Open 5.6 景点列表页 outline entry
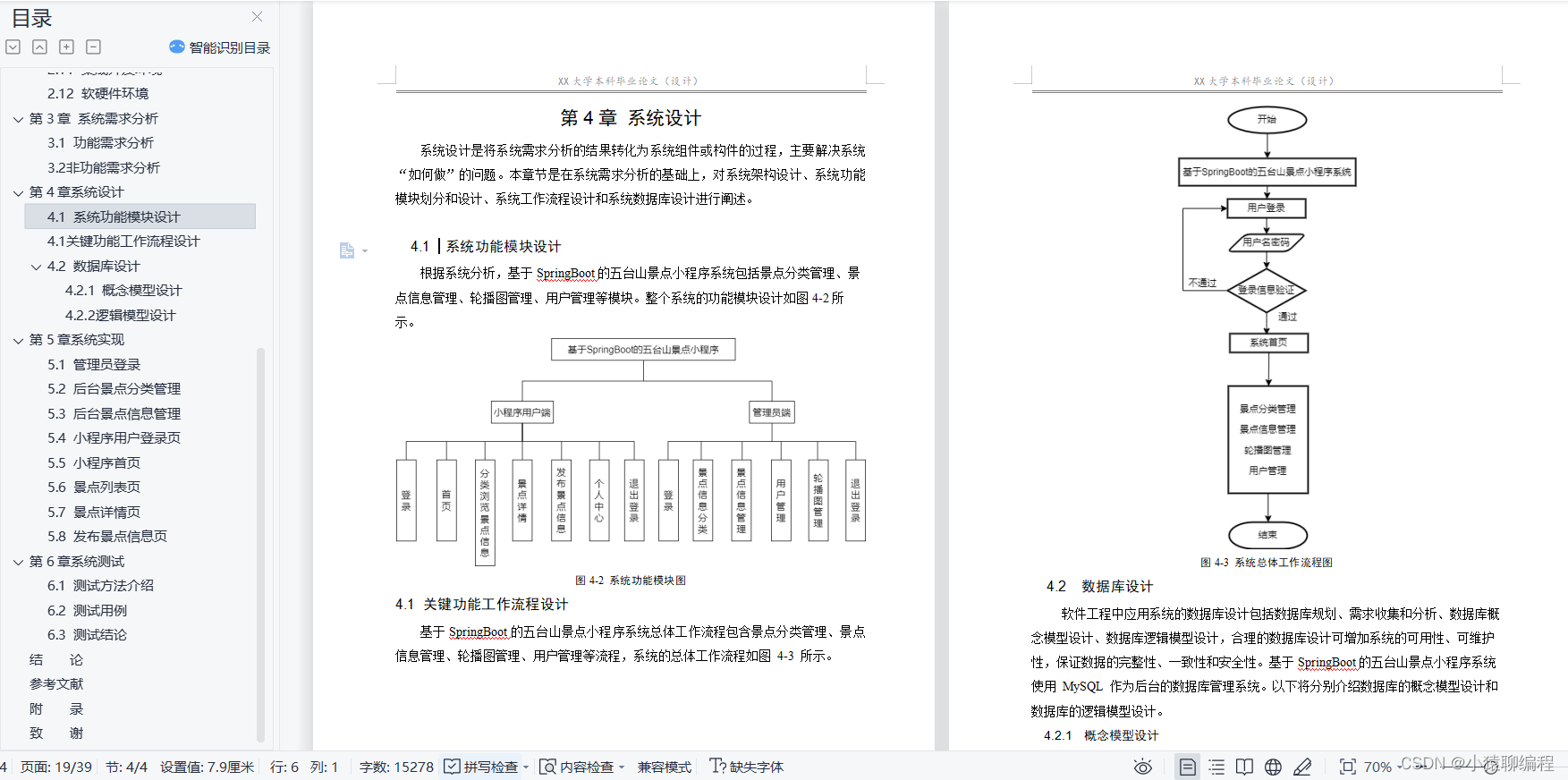Viewport: 1568px width, 780px height. pos(94,487)
